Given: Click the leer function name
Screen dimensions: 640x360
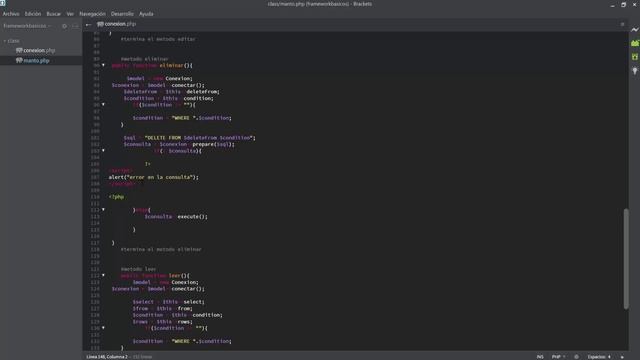Looking at the screenshot, I should [x=175, y=276].
